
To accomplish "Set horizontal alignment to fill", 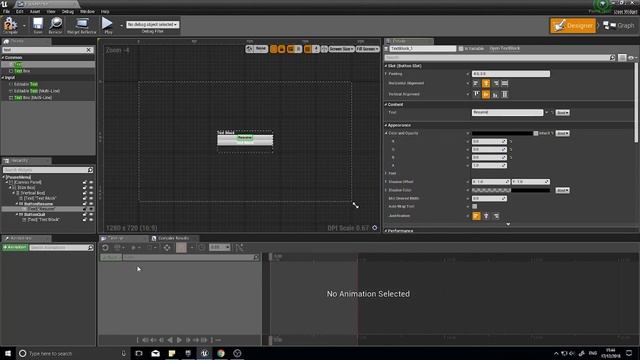I will click(505, 83).
